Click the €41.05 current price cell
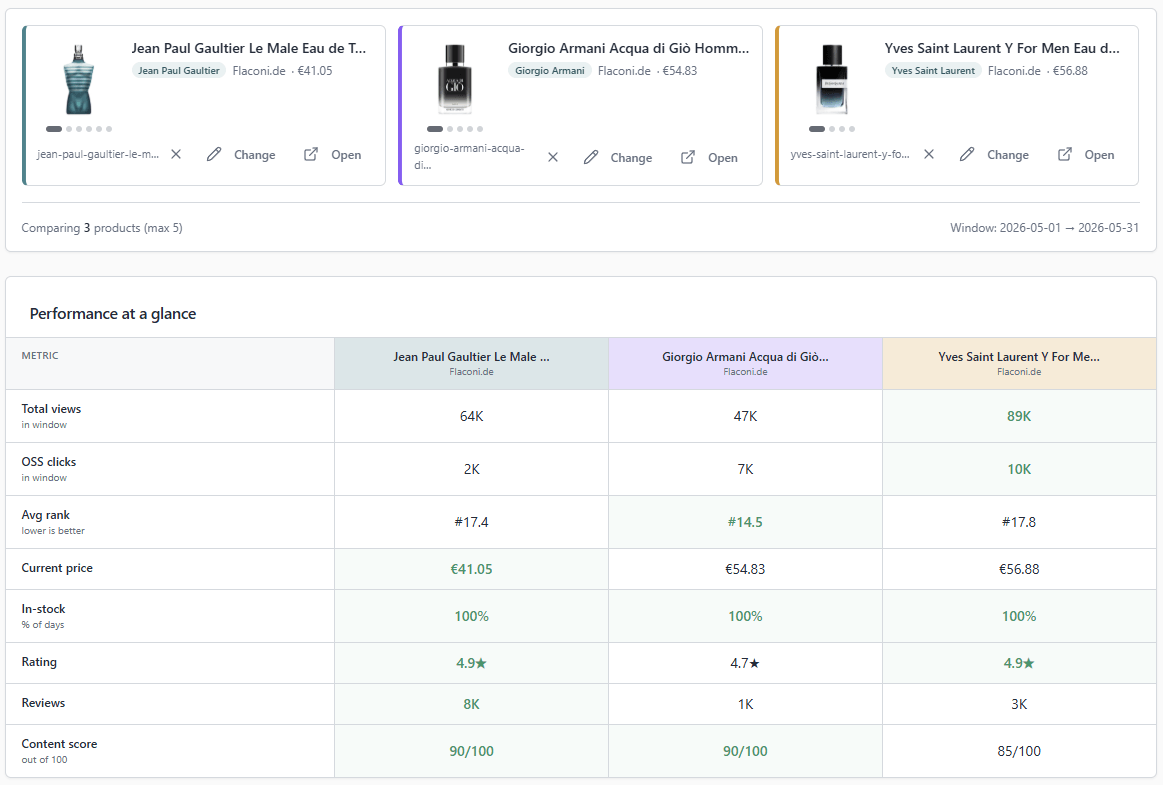Viewport: 1163px width, 785px height. coord(472,569)
